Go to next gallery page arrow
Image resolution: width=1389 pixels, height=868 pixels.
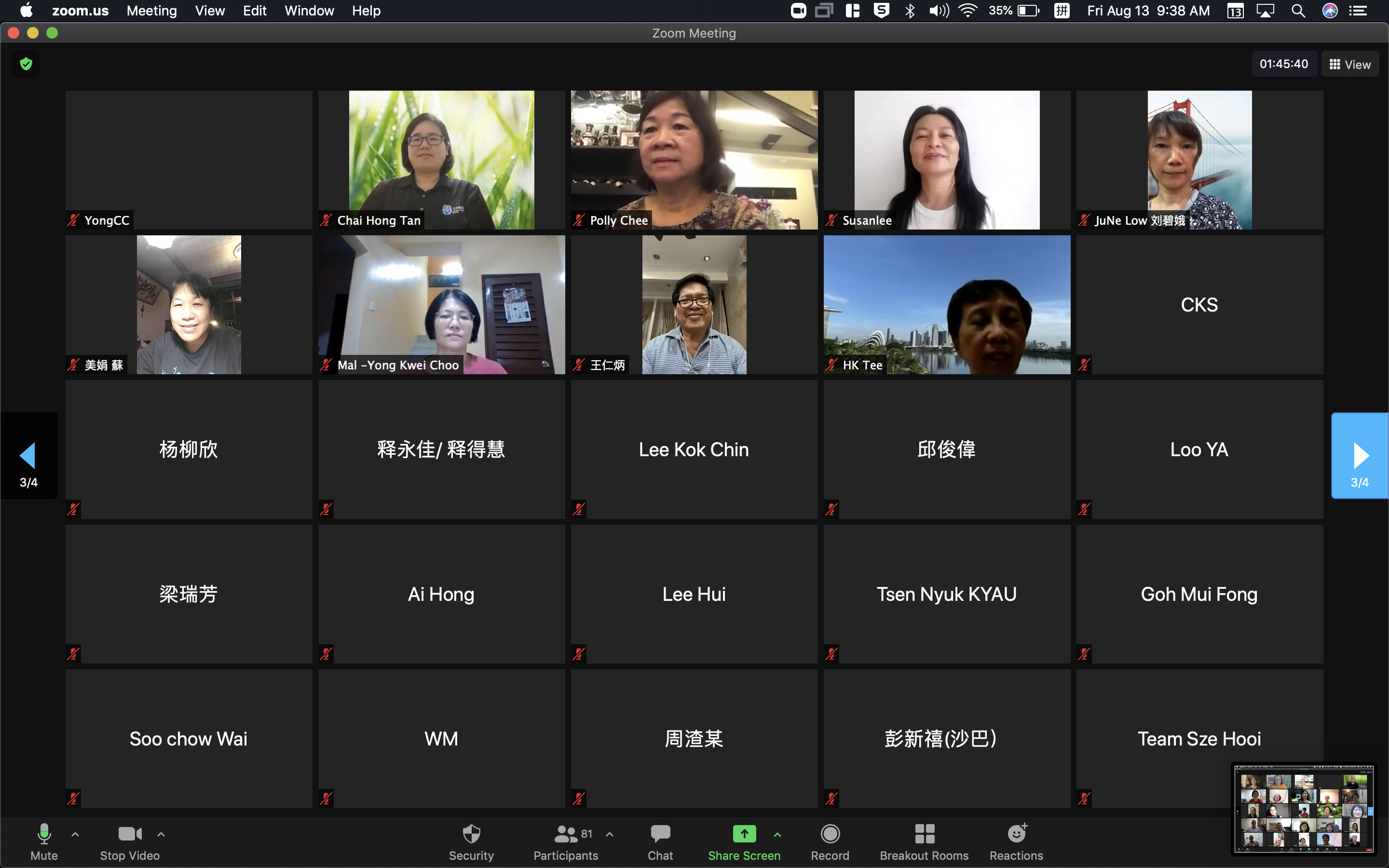[x=1359, y=455]
